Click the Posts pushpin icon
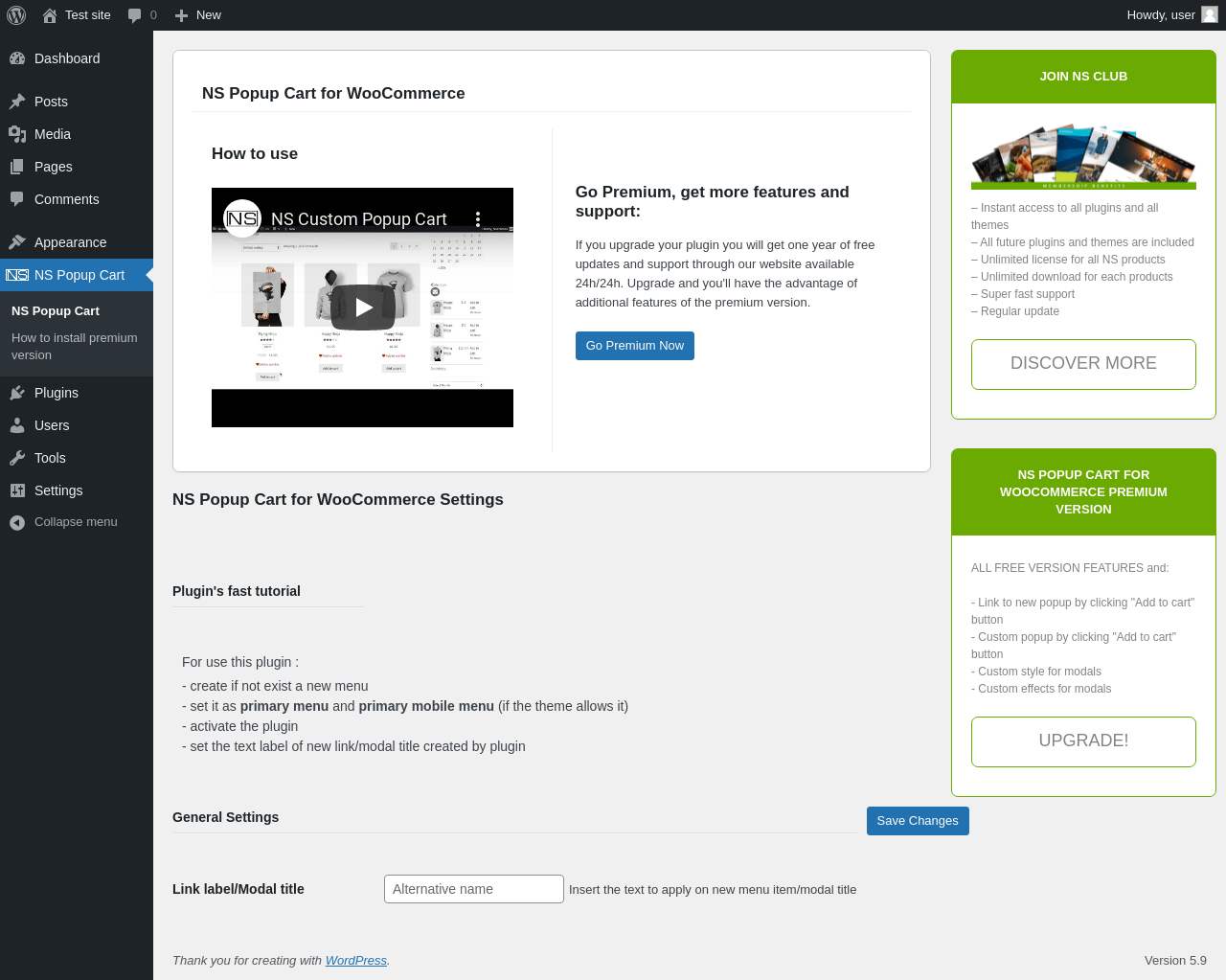 17,102
